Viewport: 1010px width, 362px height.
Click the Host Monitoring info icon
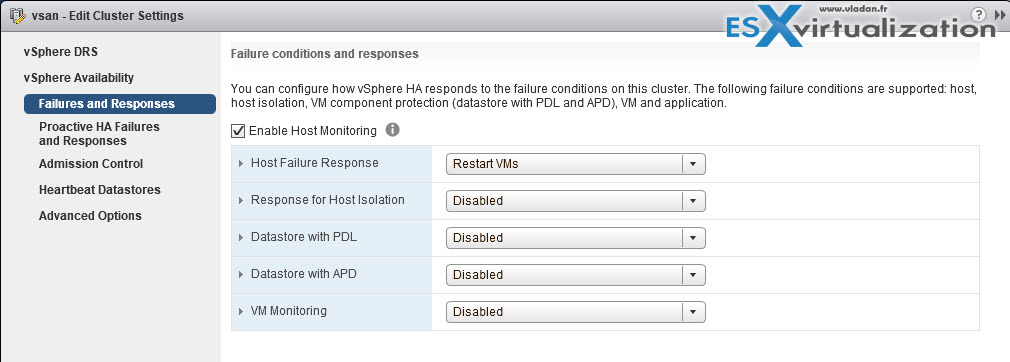point(392,130)
